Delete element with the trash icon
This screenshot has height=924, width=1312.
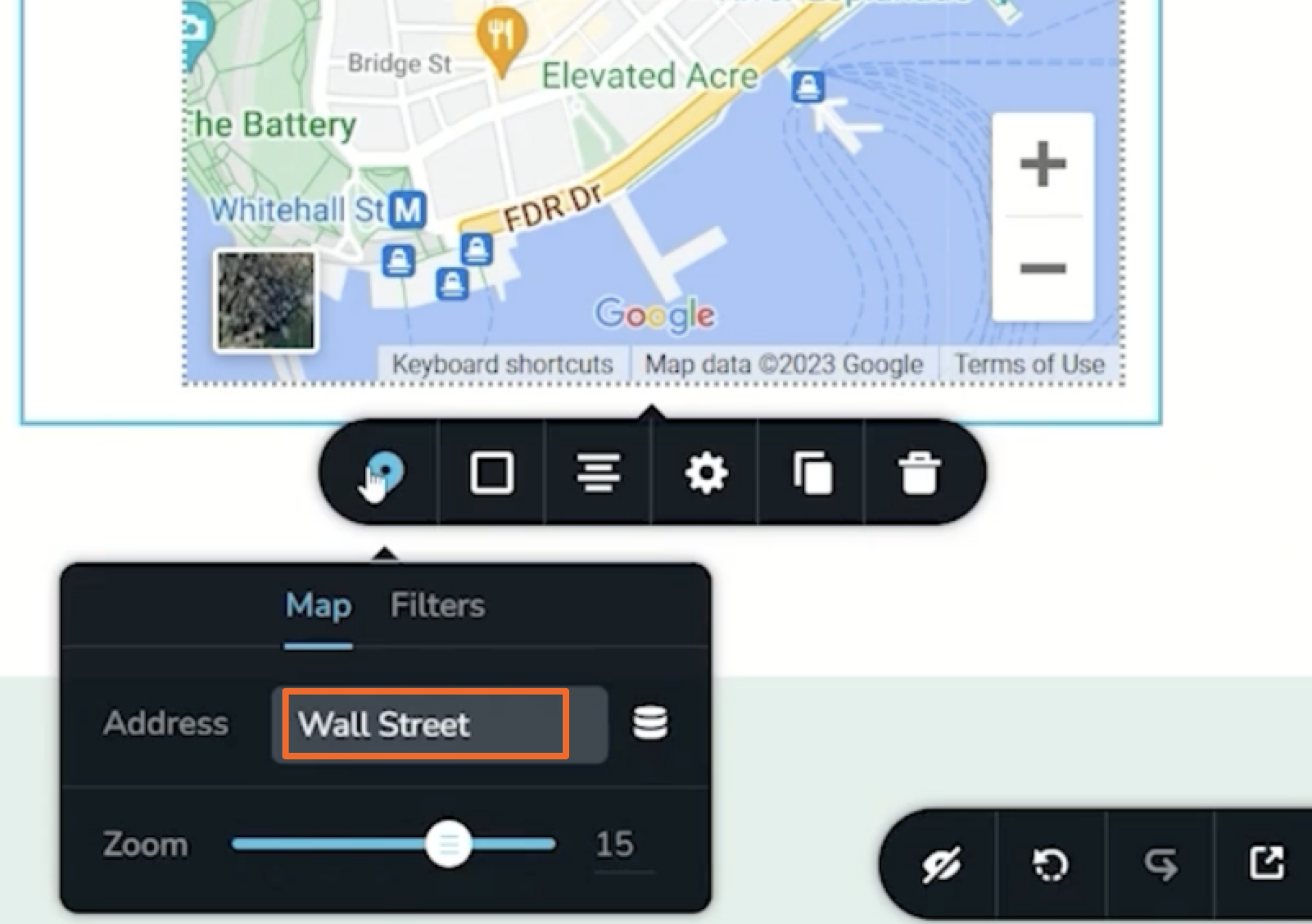(919, 473)
